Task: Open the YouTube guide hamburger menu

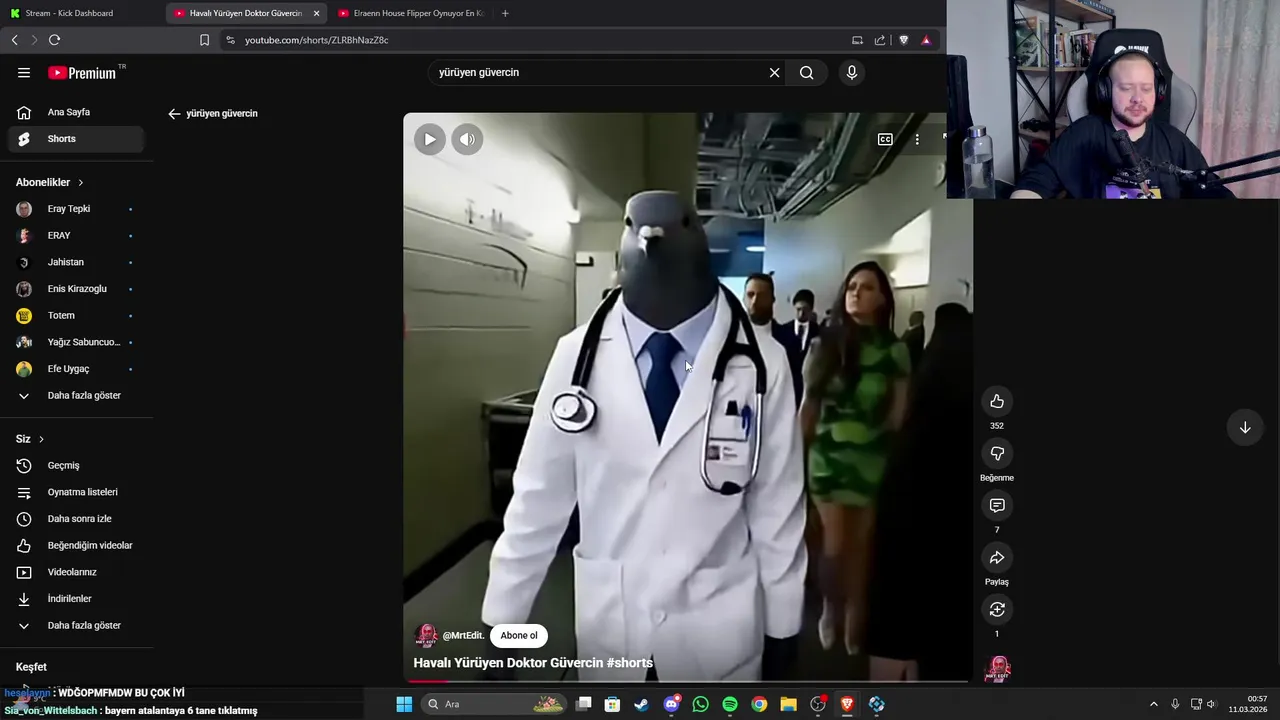Action: pos(24,73)
